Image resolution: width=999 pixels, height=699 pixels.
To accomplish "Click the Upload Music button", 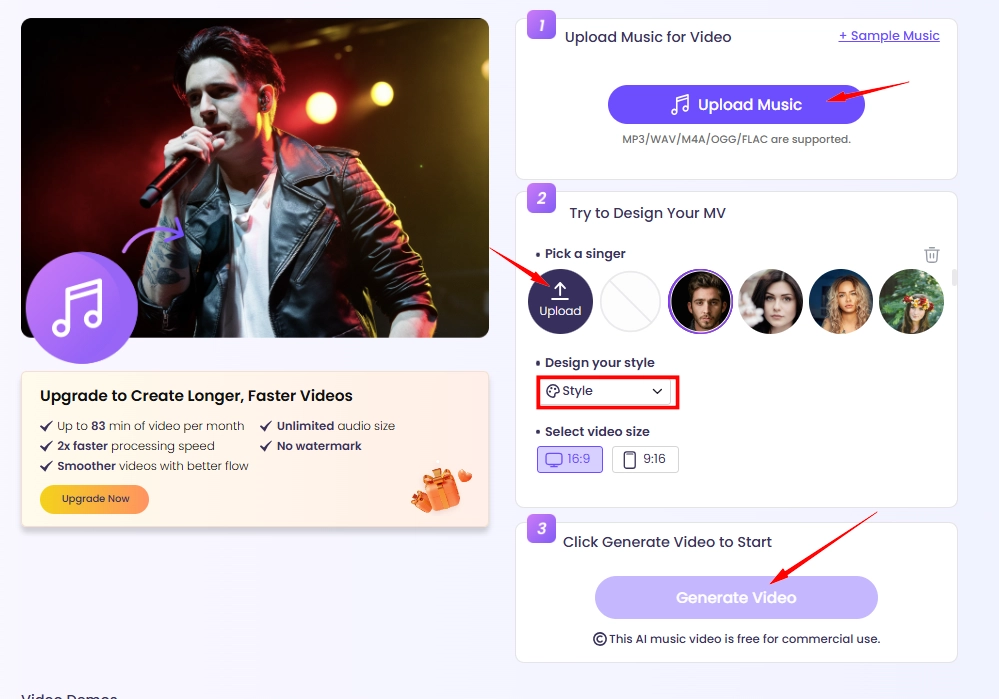I will click(x=736, y=104).
